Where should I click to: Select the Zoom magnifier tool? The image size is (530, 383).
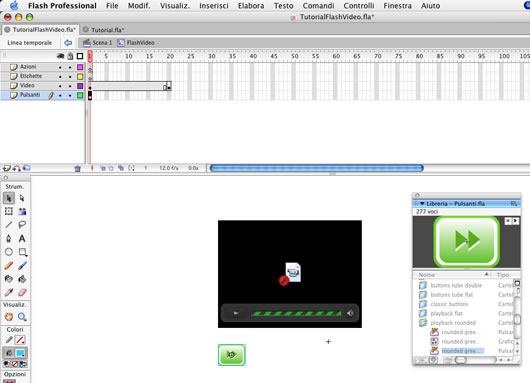(x=22, y=317)
